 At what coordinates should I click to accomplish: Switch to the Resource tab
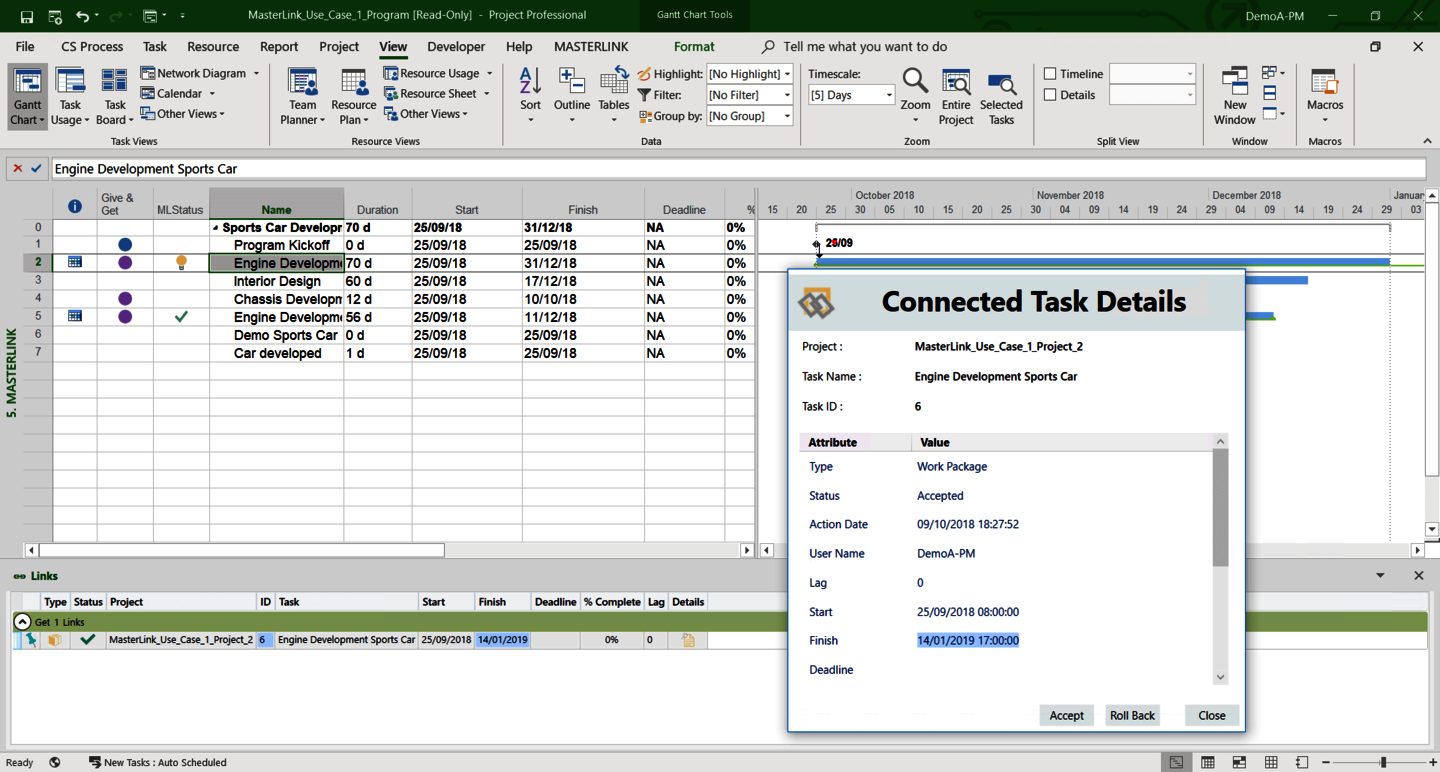[213, 47]
